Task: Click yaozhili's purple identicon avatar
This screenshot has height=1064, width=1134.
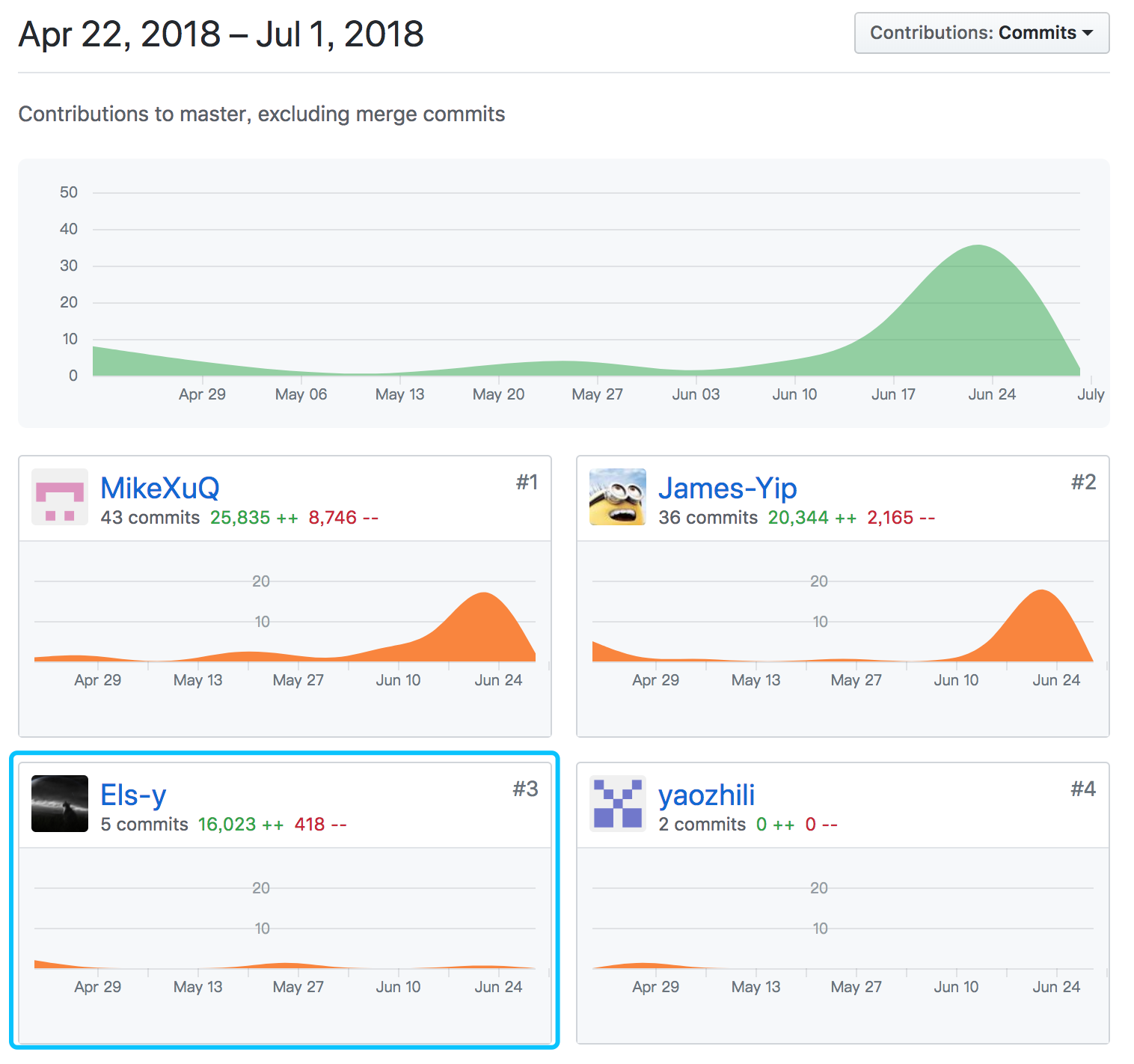Action: (617, 804)
